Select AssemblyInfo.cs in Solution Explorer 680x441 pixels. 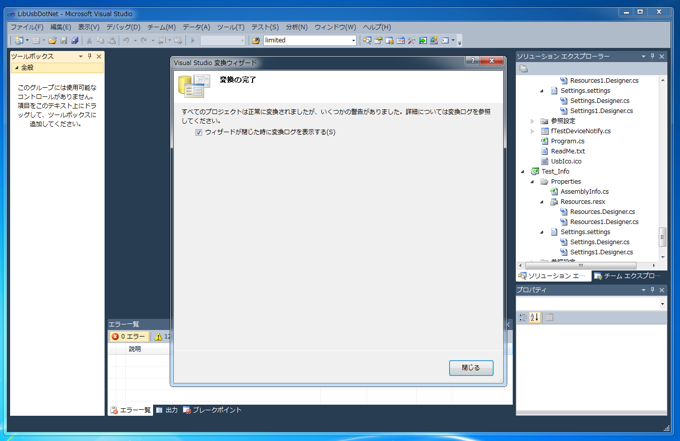tap(584, 192)
